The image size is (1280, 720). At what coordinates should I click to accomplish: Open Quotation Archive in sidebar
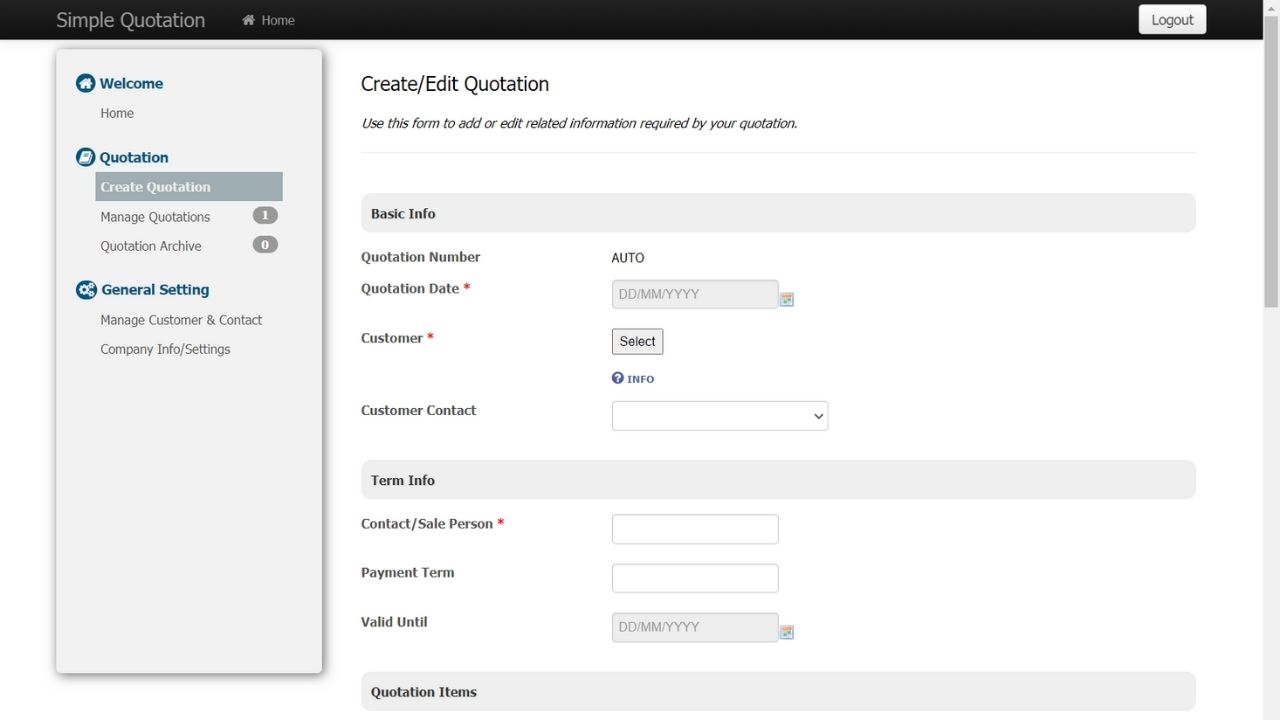tap(151, 246)
